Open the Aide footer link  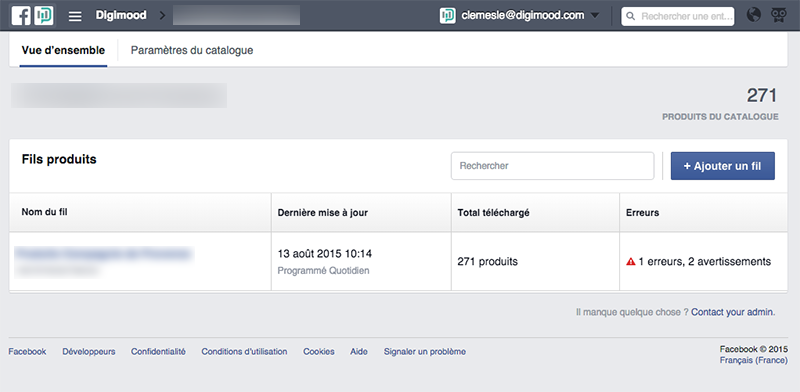(x=359, y=352)
